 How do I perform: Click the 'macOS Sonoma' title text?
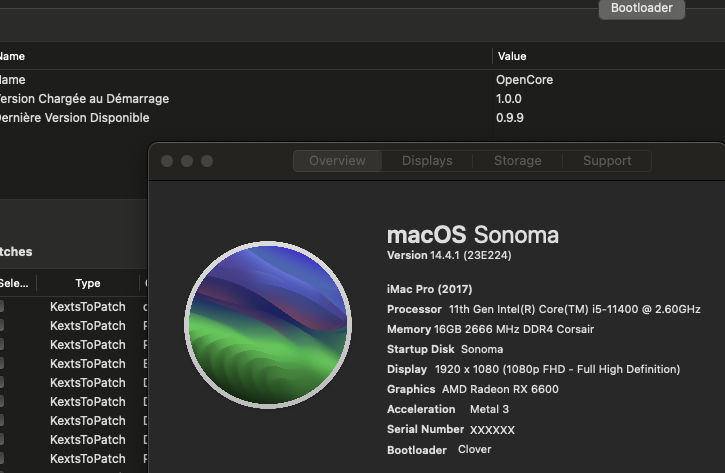(473, 235)
